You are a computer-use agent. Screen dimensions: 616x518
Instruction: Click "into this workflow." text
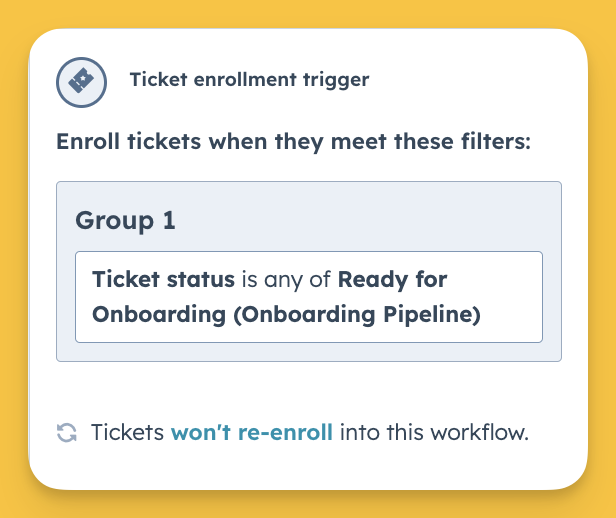(434, 432)
